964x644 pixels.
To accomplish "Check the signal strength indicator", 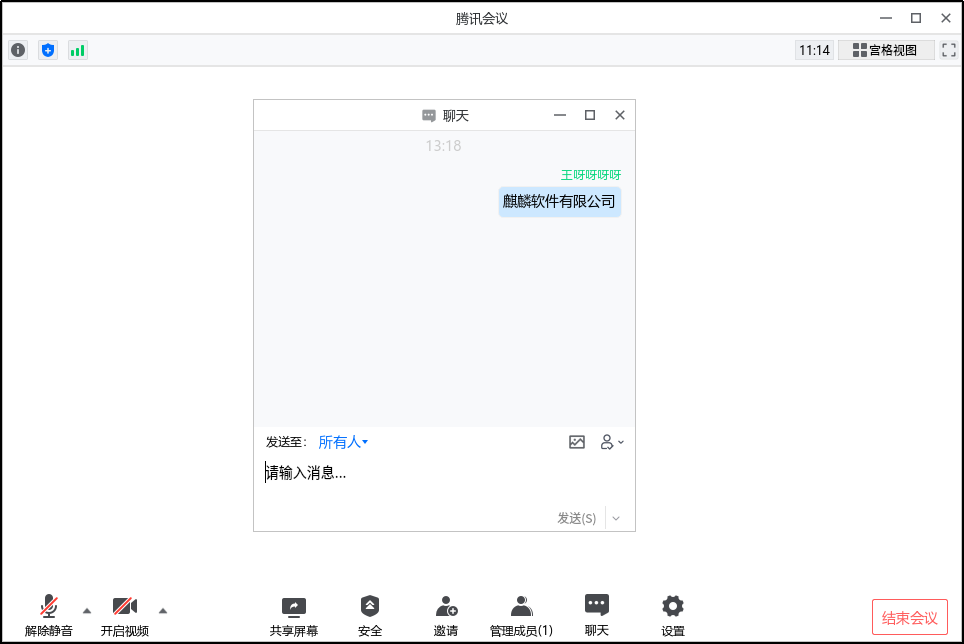I will [x=78, y=49].
